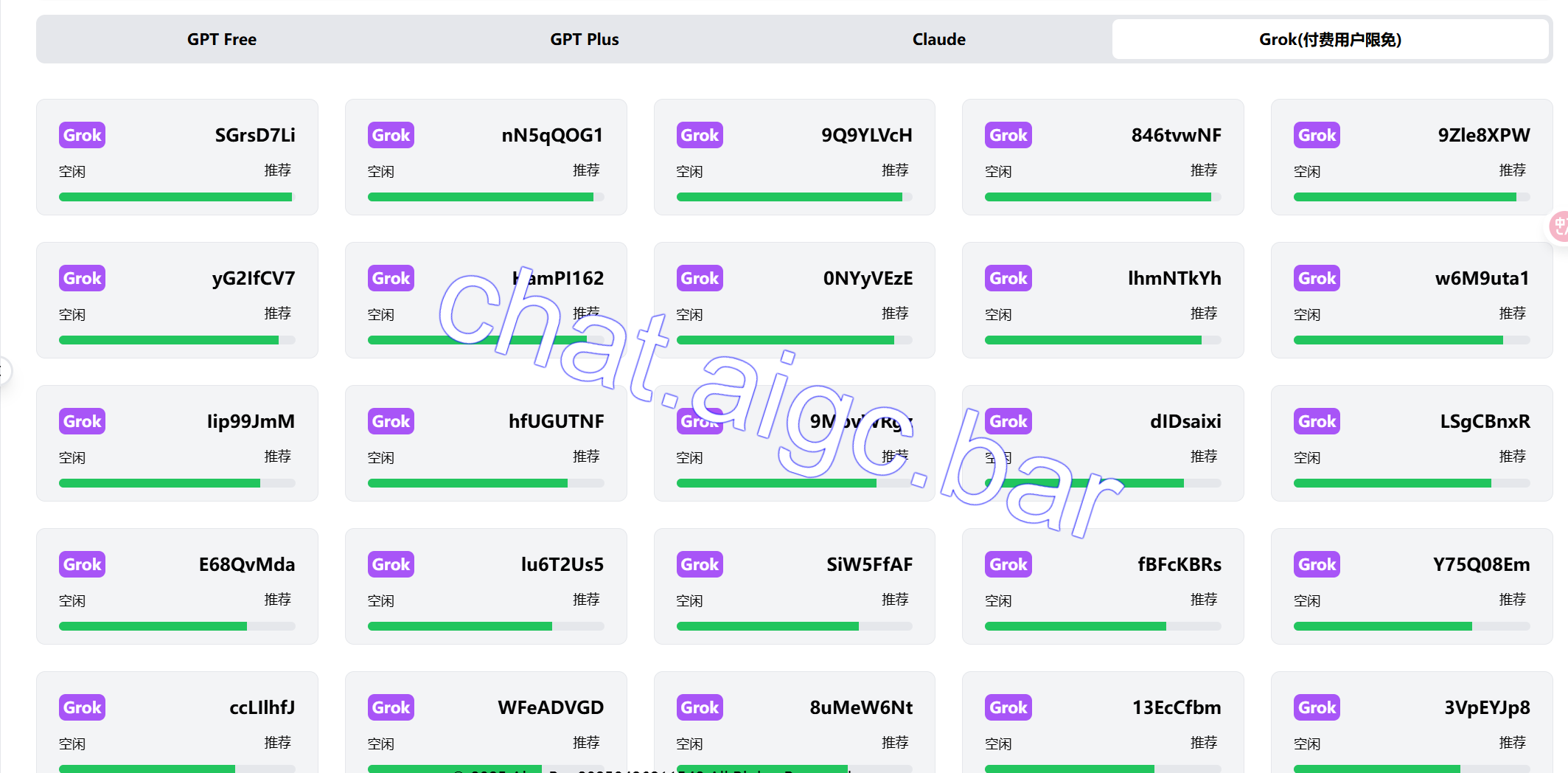This screenshot has width=1568, height=773.
Task: Click 空闲 status on 3VpEYJp8 card
Action: coord(1307,743)
